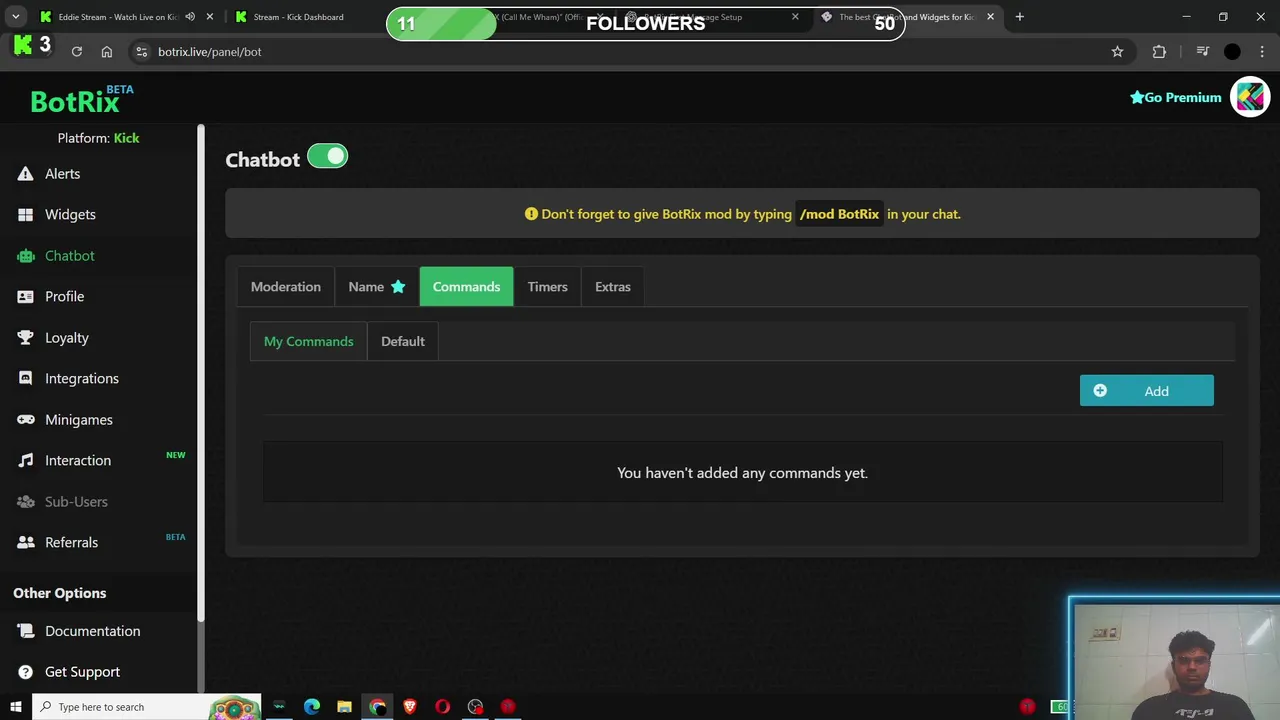Open the Timers tab
Viewport: 1280px width, 720px height.
[547, 287]
